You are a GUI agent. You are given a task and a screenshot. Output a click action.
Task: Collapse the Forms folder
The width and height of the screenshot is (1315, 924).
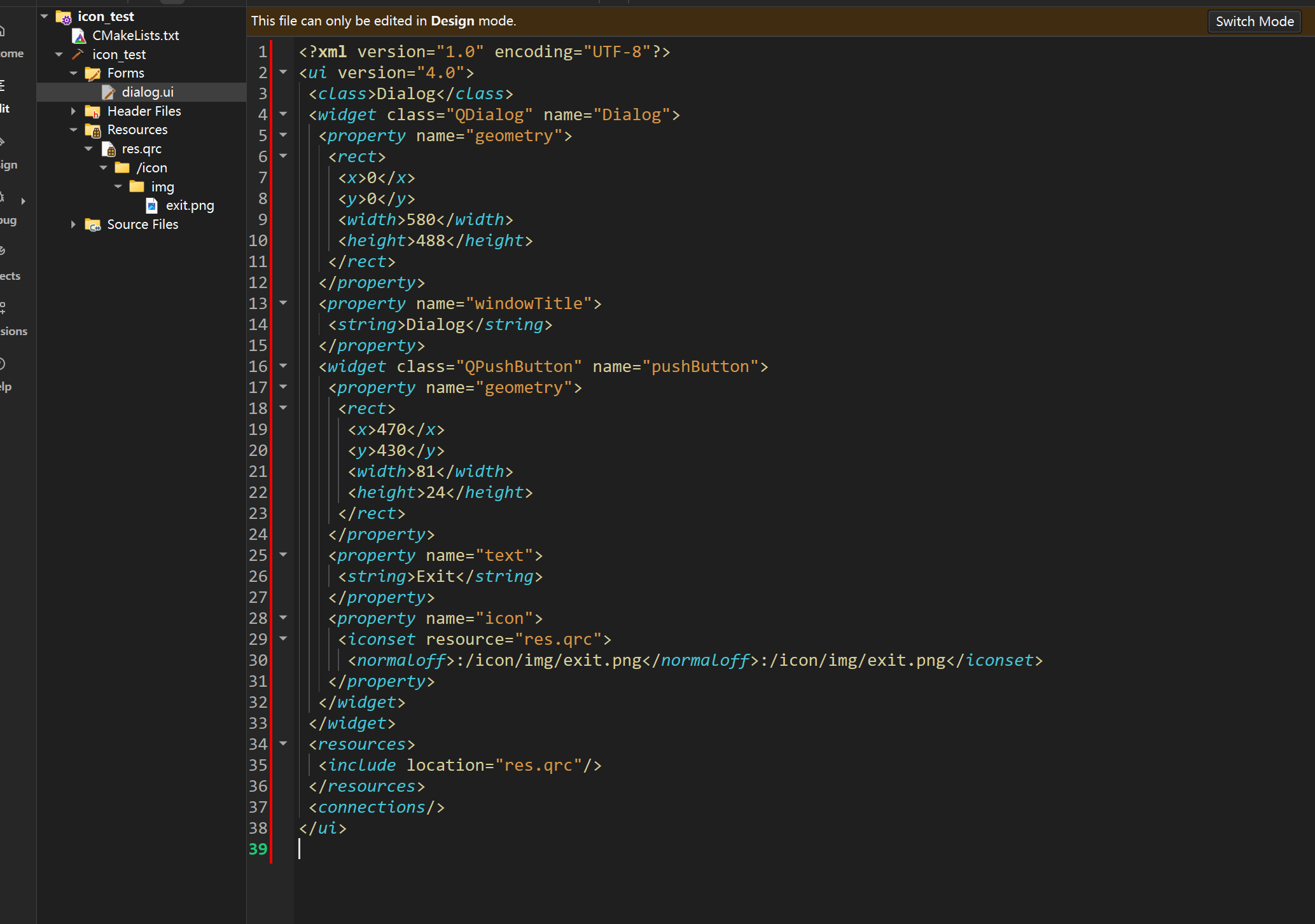pos(74,73)
